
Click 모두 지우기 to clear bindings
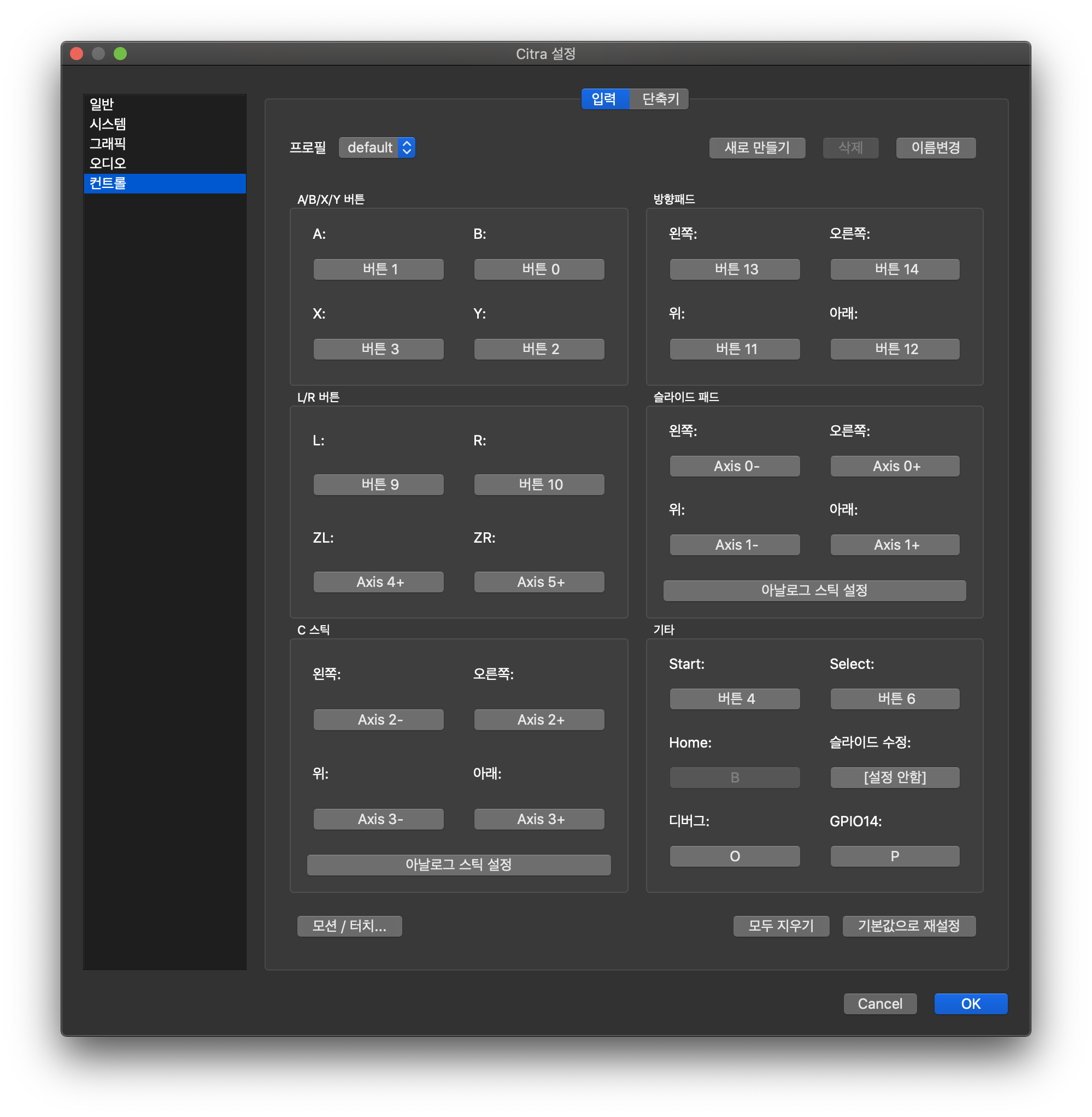point(781,926)
